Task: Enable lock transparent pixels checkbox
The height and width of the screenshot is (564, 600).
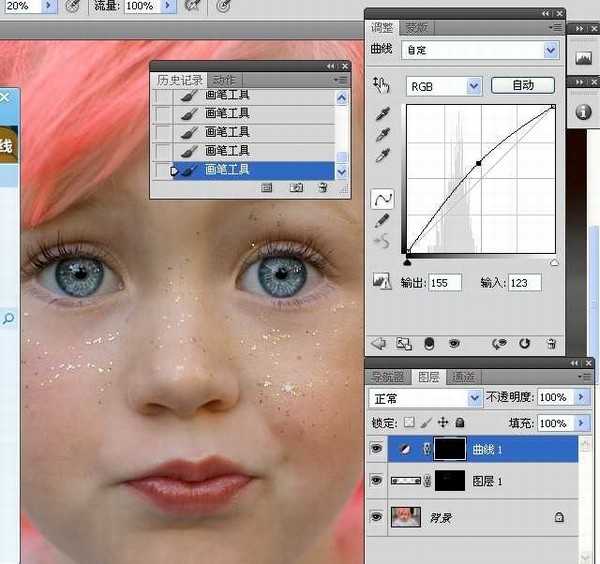Action: [410, 424]
